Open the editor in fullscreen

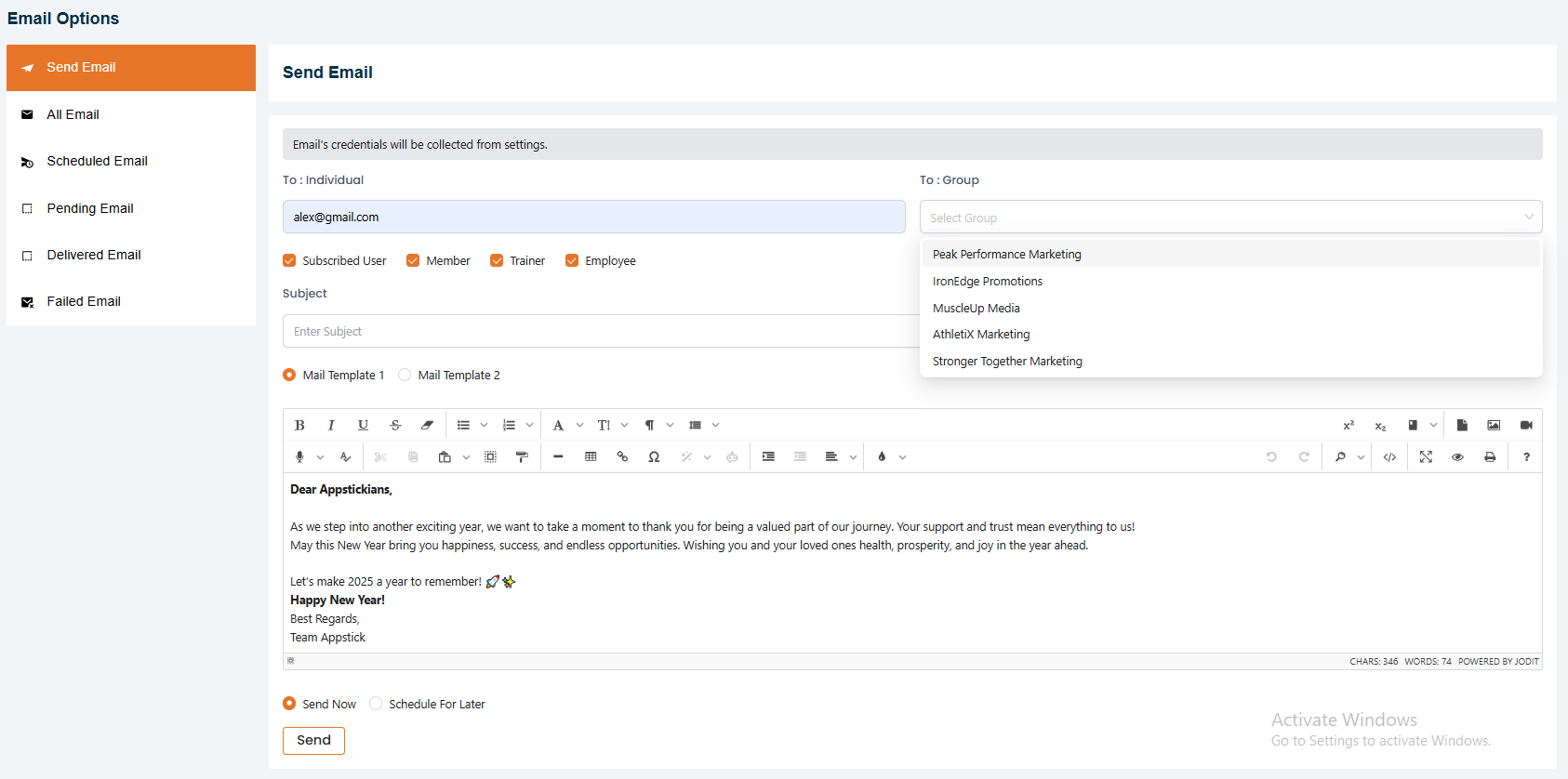1426,456
